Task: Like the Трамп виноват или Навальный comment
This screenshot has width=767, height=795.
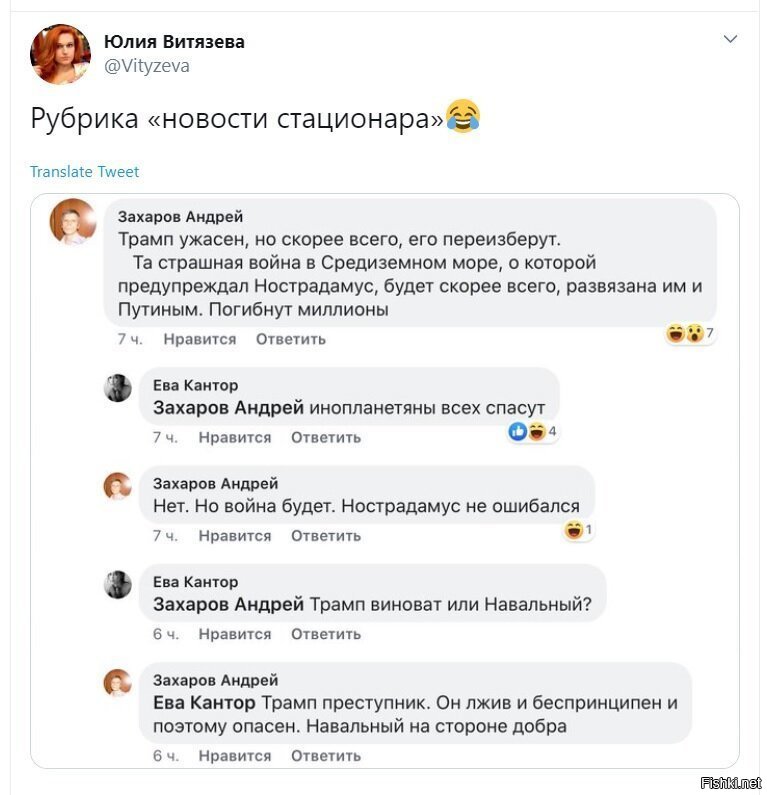Action: pyautogui.click(x=235, y=634)
